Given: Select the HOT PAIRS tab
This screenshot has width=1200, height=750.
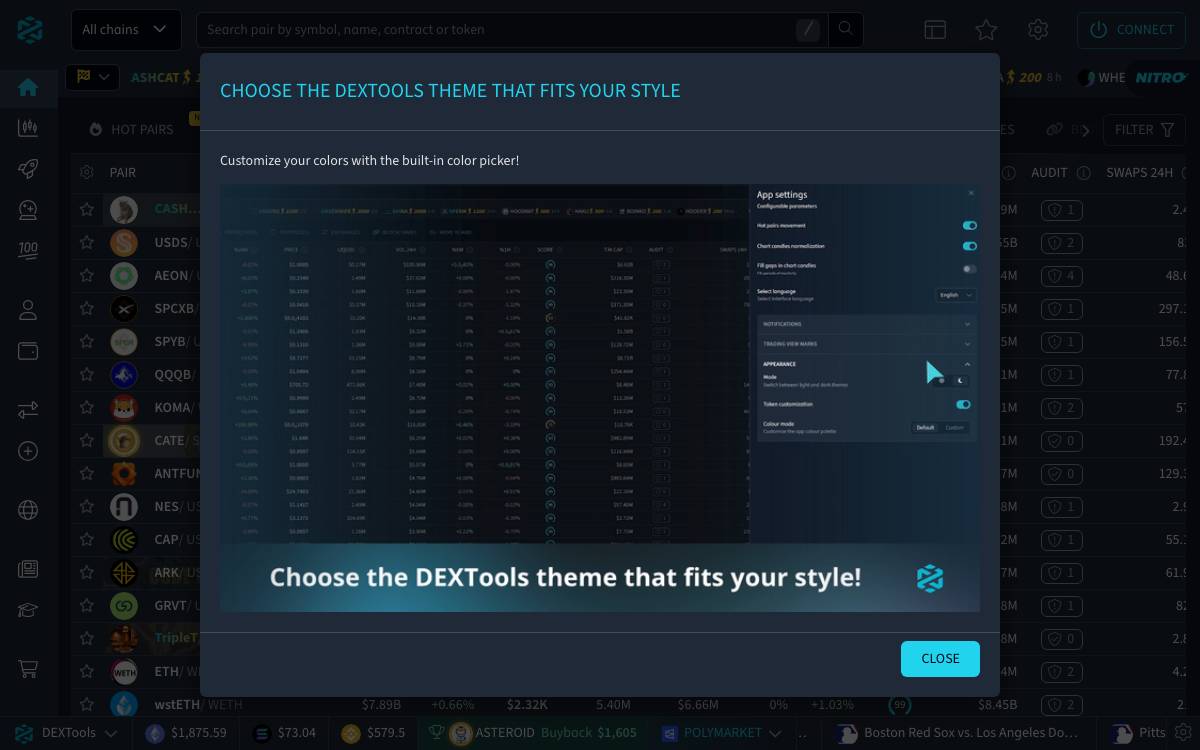Looking at the screenshot, I should (x=132, y=129).
